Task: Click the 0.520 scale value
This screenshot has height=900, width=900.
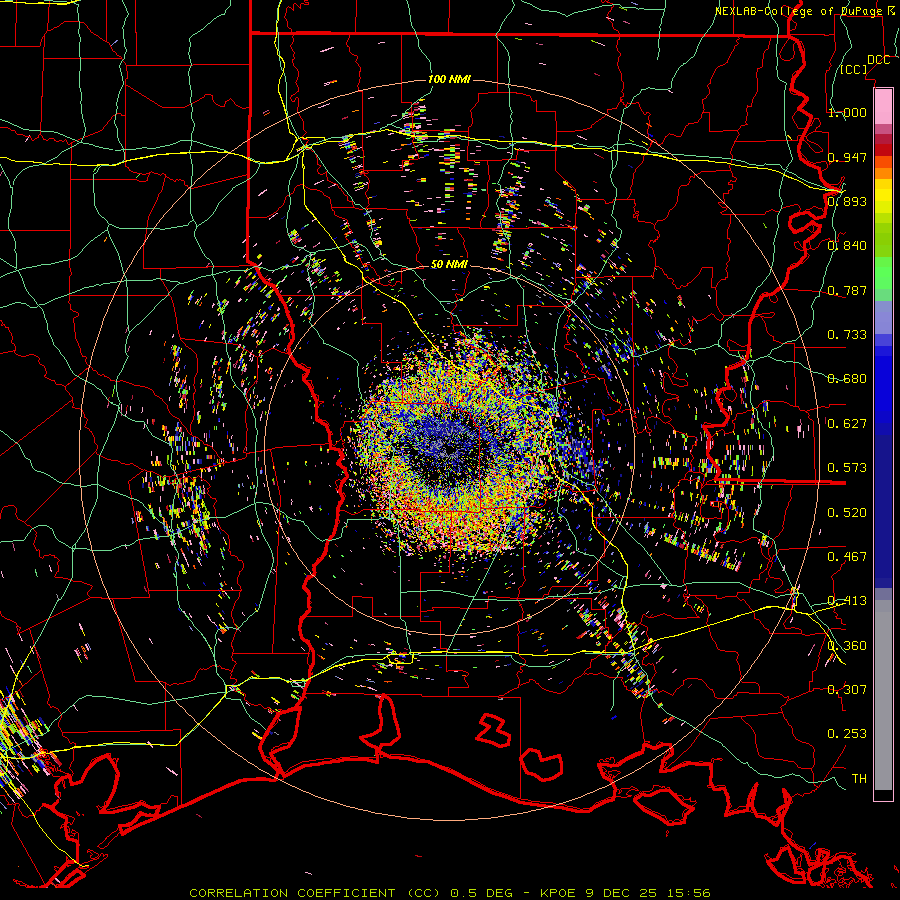Action: pyautogui.click(x=847, y=512)
